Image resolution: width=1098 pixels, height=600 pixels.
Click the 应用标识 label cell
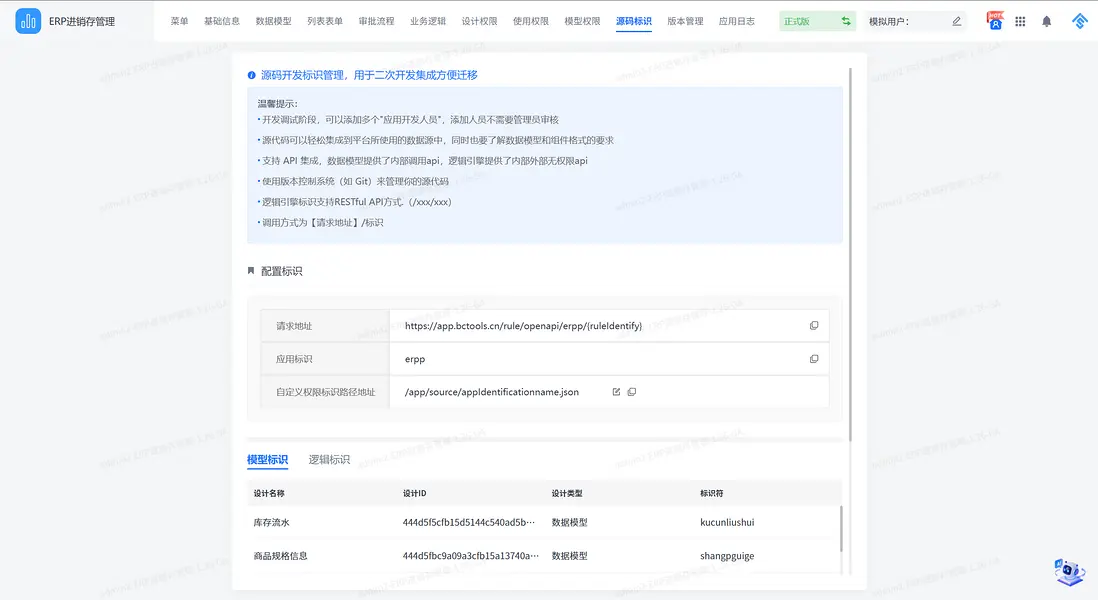tap(325, 358)
